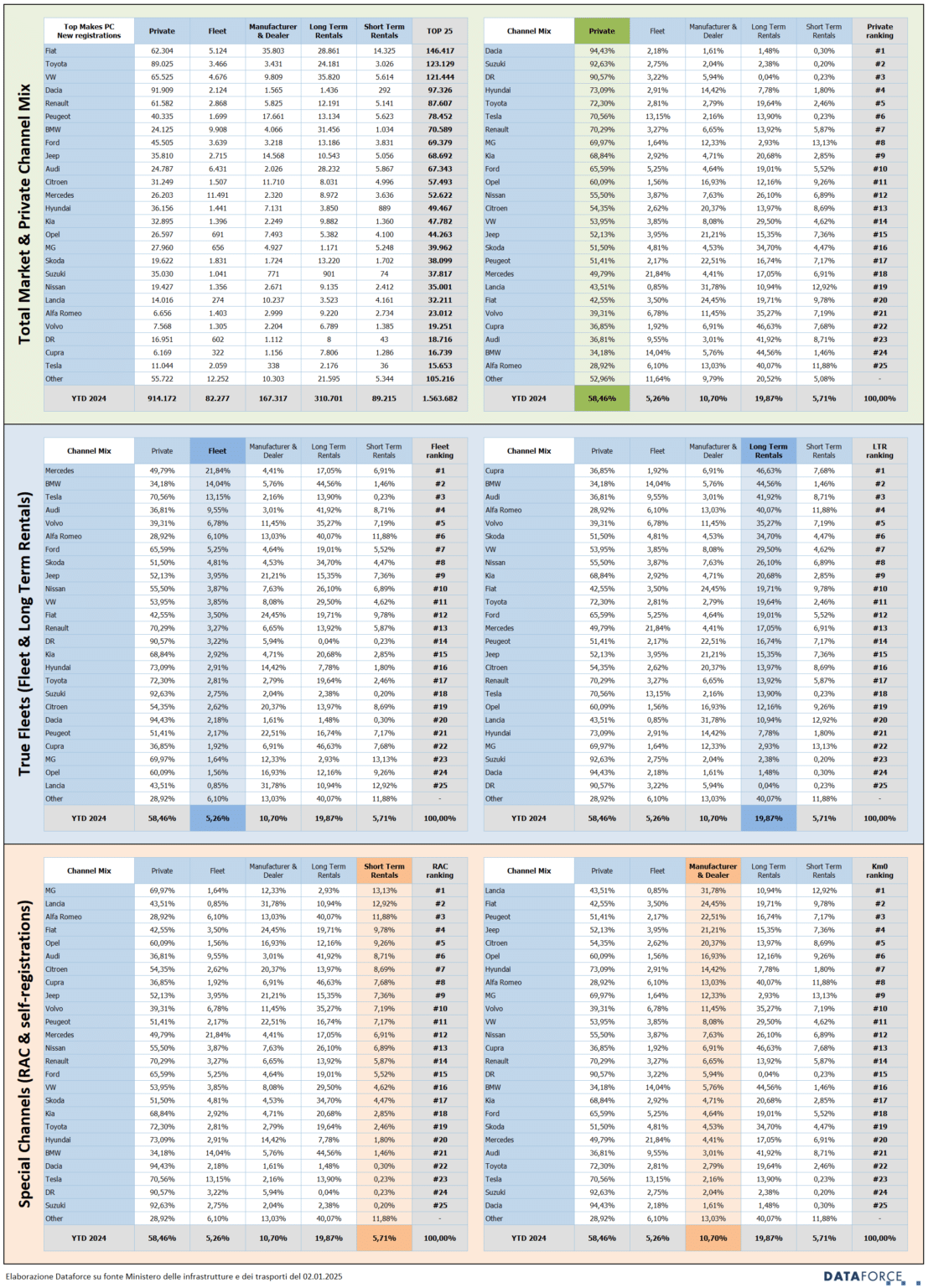Click the TOP 25 column header
Viewport: 928px width, 1288px height.
[x=439, y=31]
